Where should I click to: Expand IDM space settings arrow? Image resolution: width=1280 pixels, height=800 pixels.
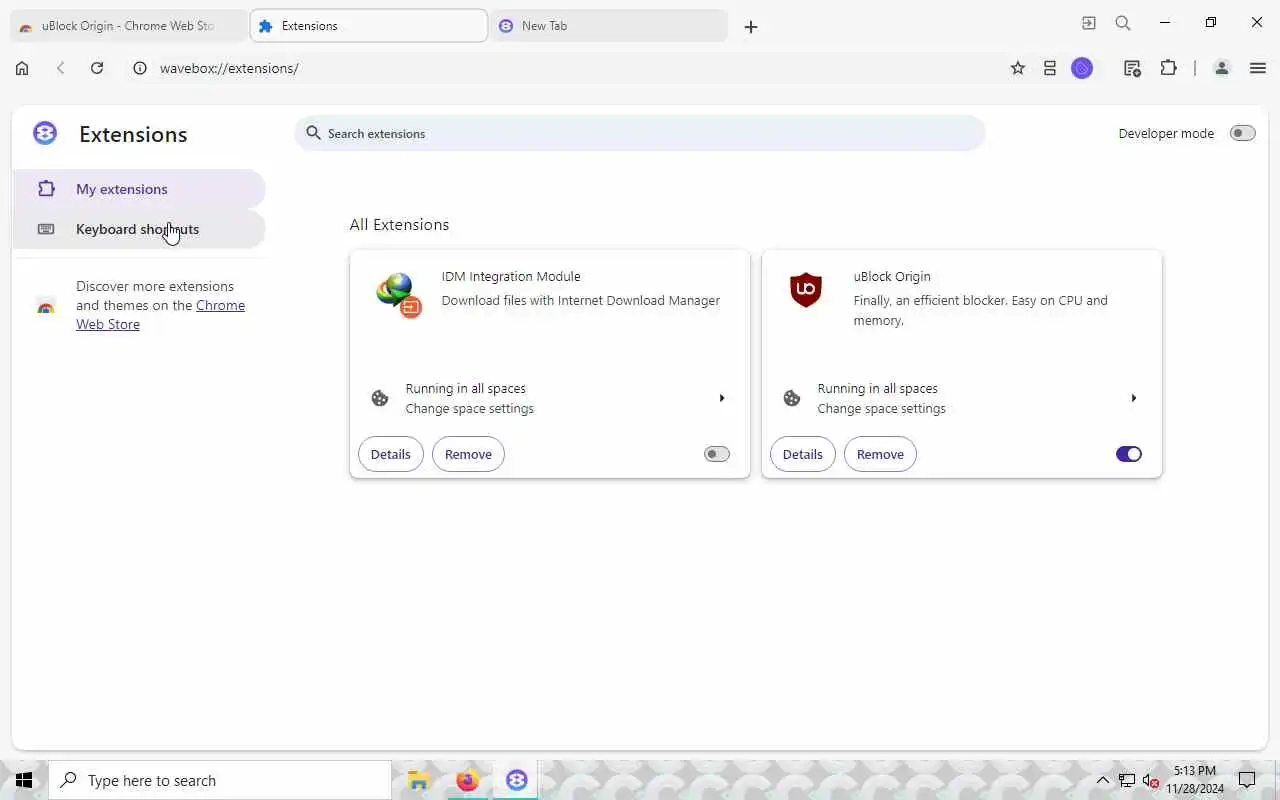pos(722,398)
